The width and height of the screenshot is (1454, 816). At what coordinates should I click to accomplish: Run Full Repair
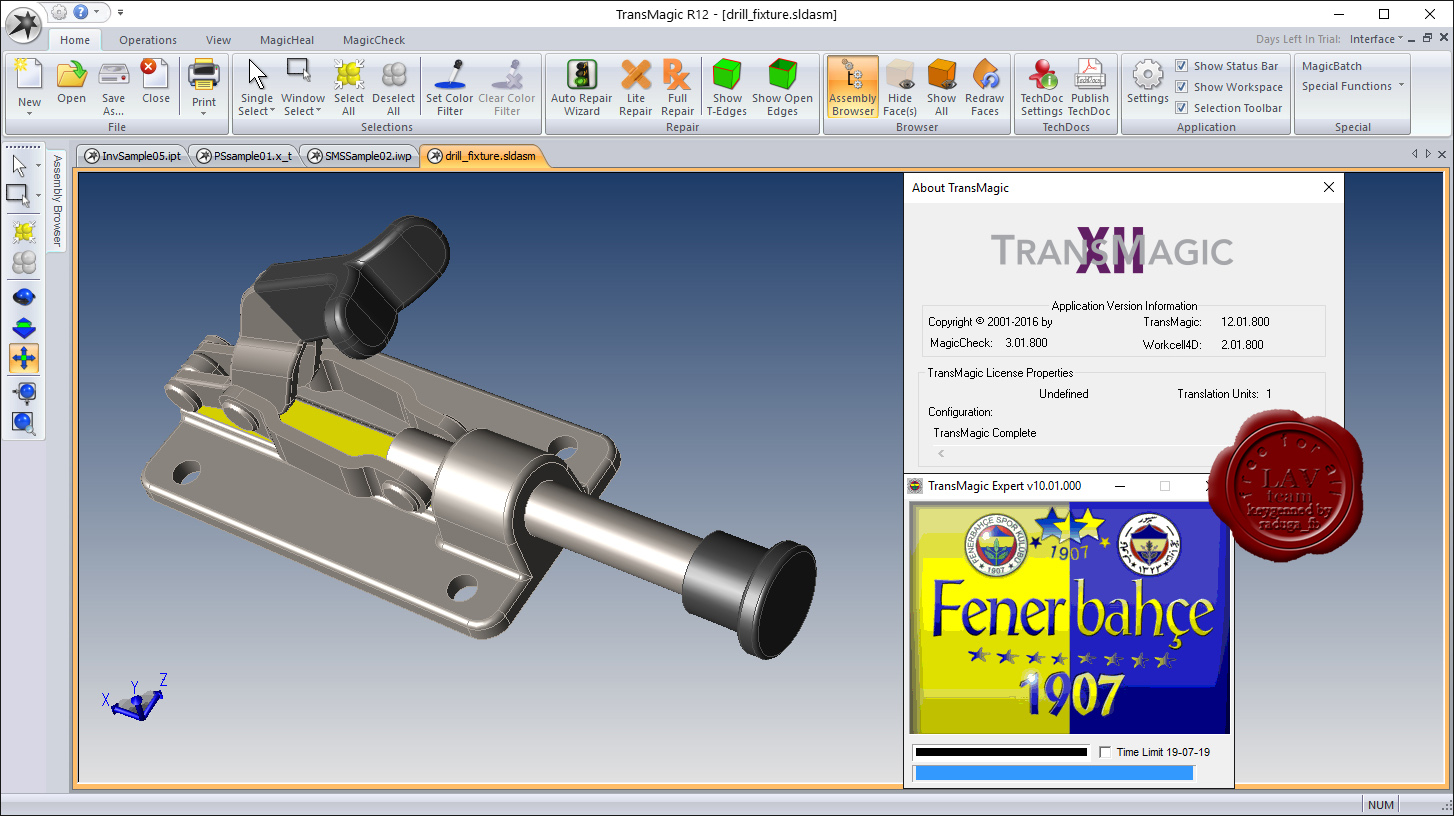[x=677, y=87]
